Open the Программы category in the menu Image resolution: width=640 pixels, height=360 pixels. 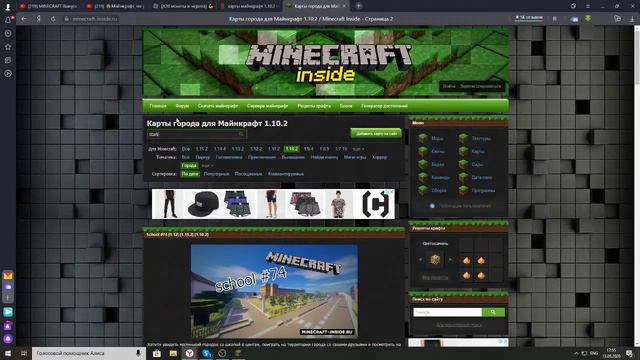[483, 191]
